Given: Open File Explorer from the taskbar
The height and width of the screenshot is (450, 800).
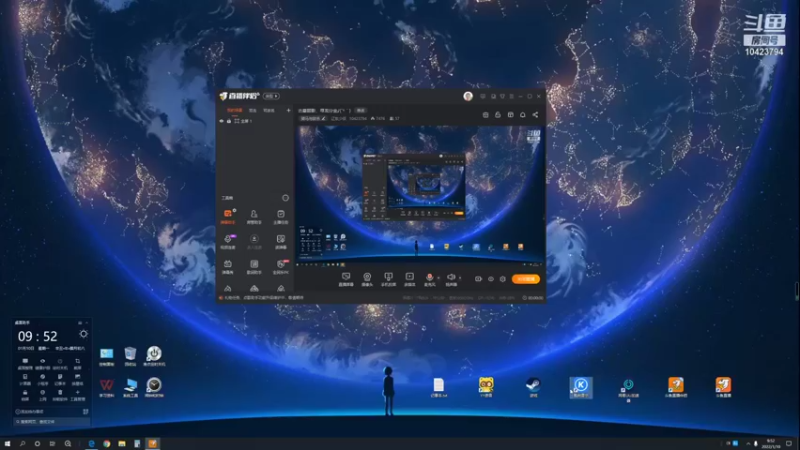Looking at the screenshot, I should (x=122, y=443).
